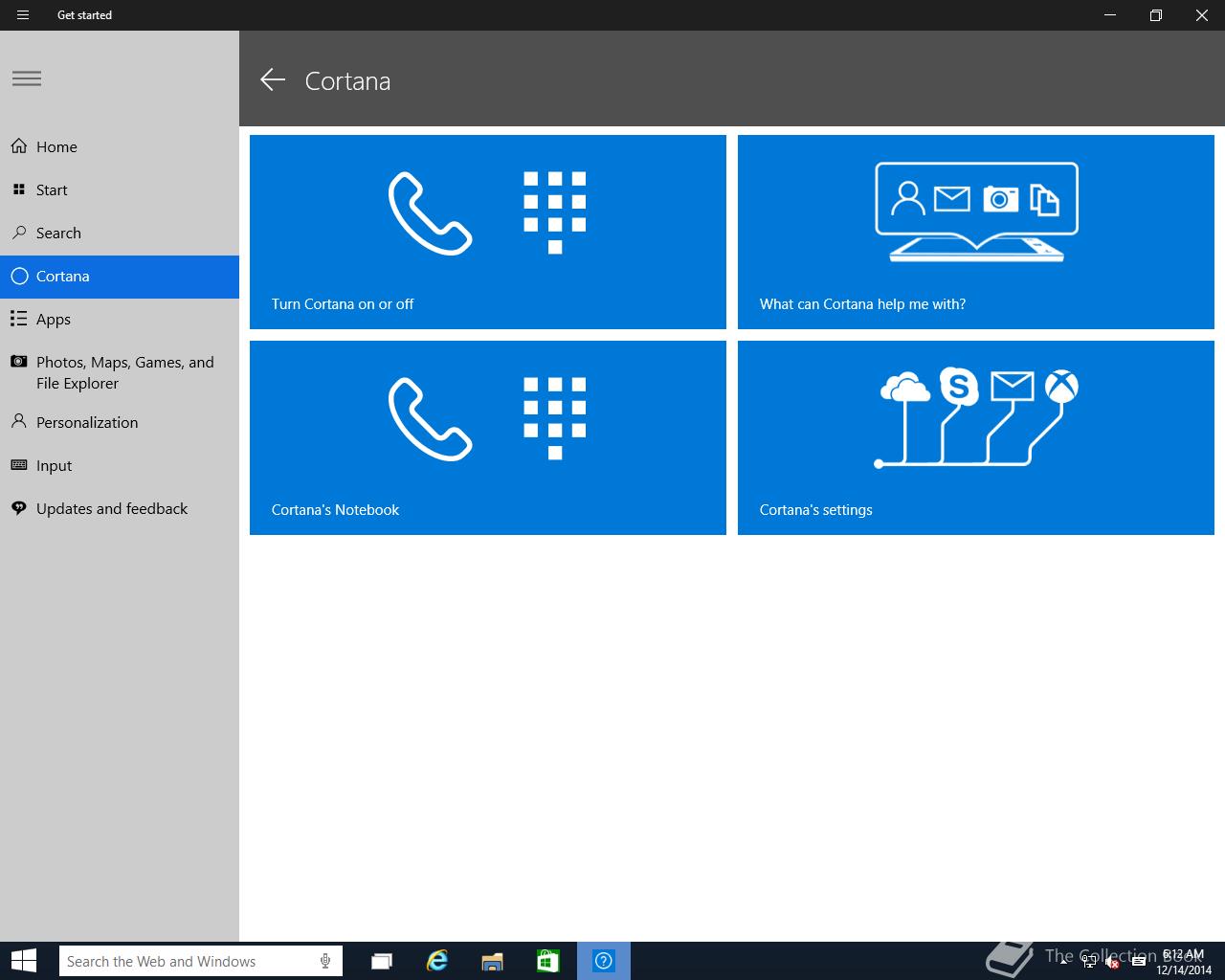Open the Apps section
The width and height of the screenshot is (1225, 980).
point(120,320)
